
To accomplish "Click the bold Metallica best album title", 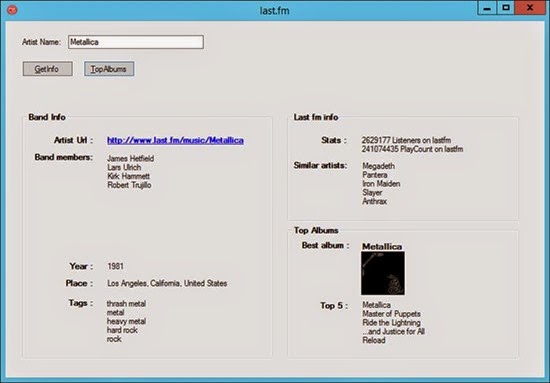I will point(382,247).
